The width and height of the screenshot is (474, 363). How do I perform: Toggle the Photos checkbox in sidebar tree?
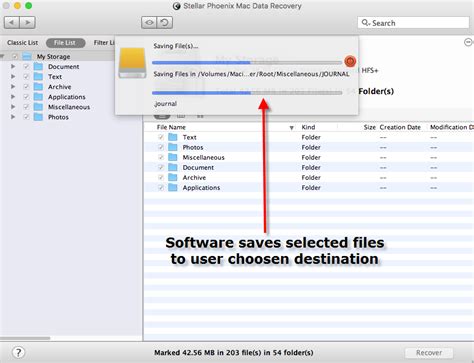click(26, 117)
